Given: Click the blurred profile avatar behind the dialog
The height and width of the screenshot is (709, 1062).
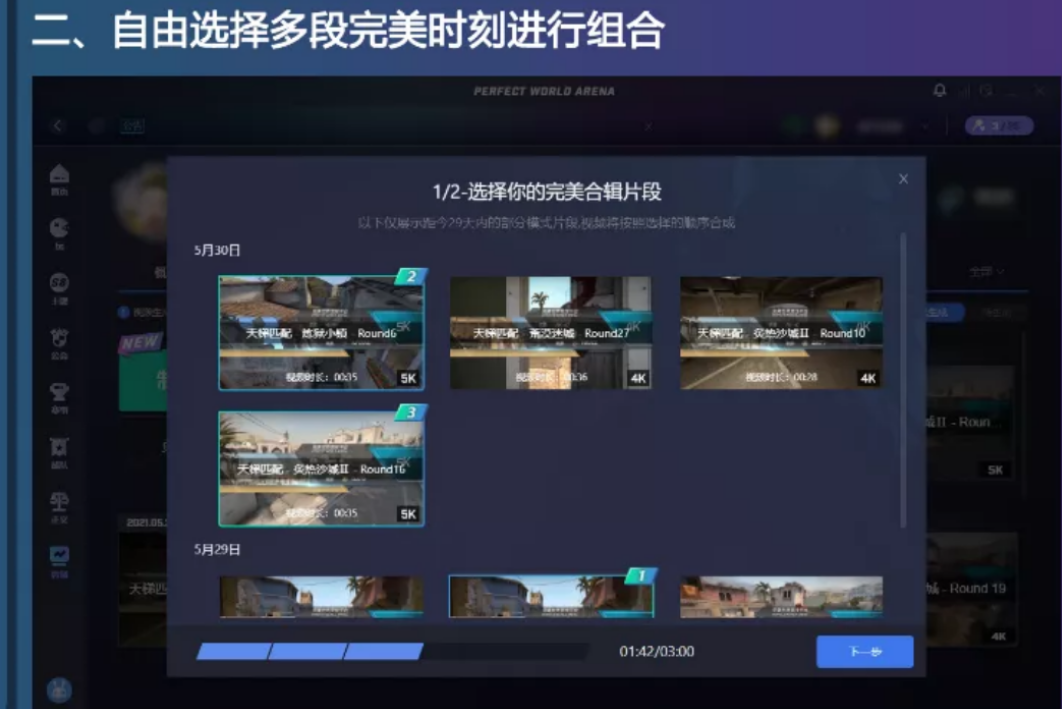Looking at the screenshot, I should [142, 201].
